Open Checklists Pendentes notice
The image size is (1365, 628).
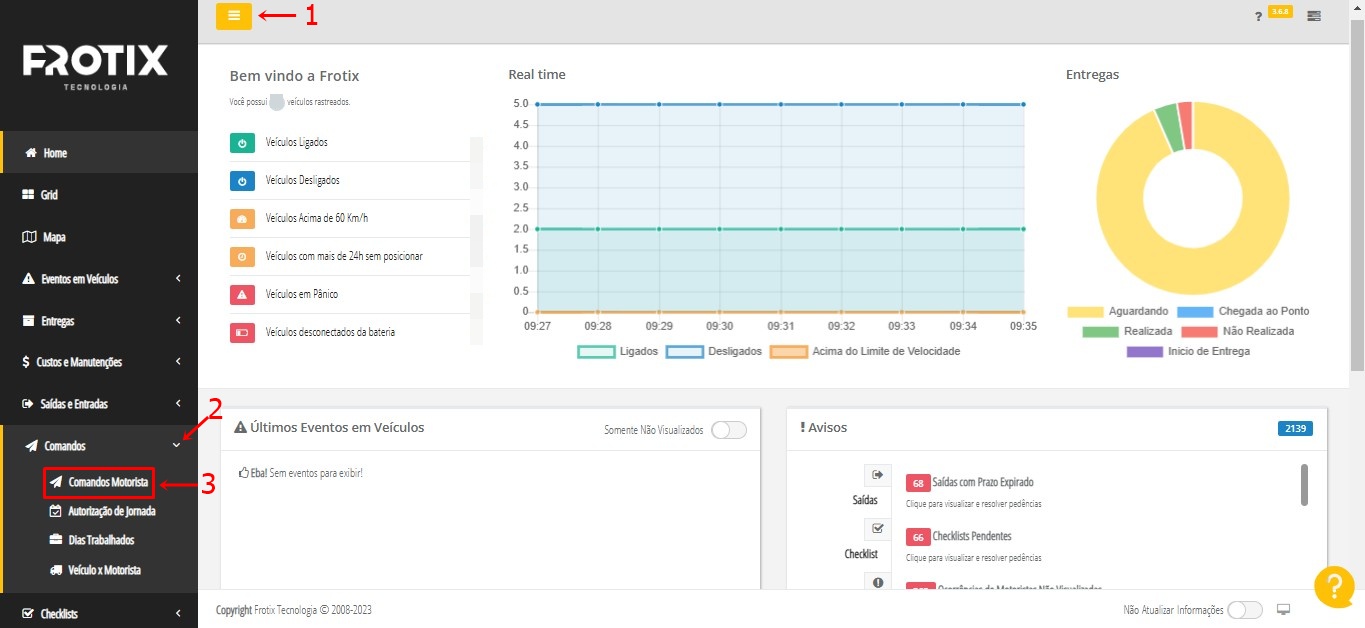point(971,536)
